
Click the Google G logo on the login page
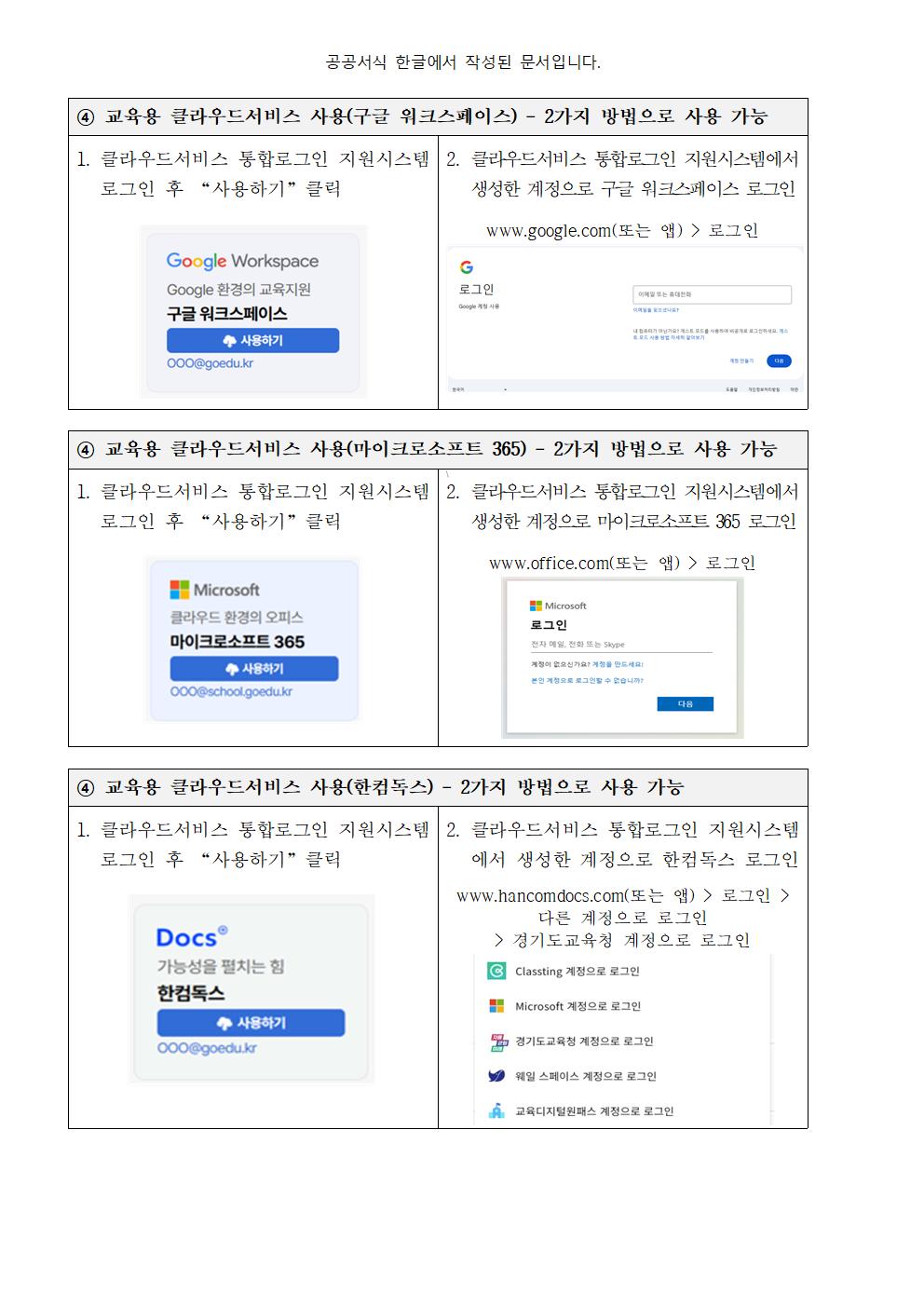click(x=466, y=267)
